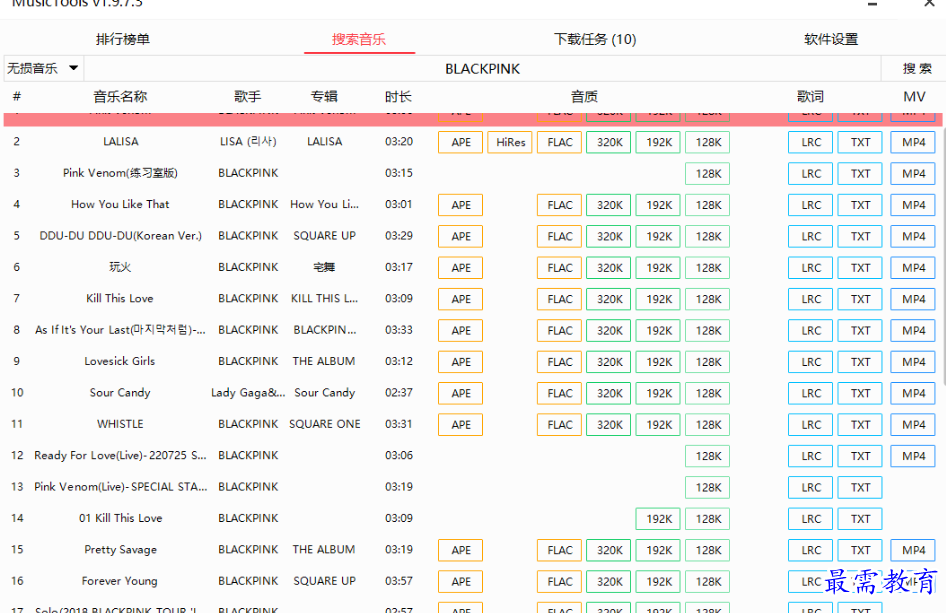946x613 pixels.
Task: Download 192K for 01 Kill This Love
Action: (658, 519)
